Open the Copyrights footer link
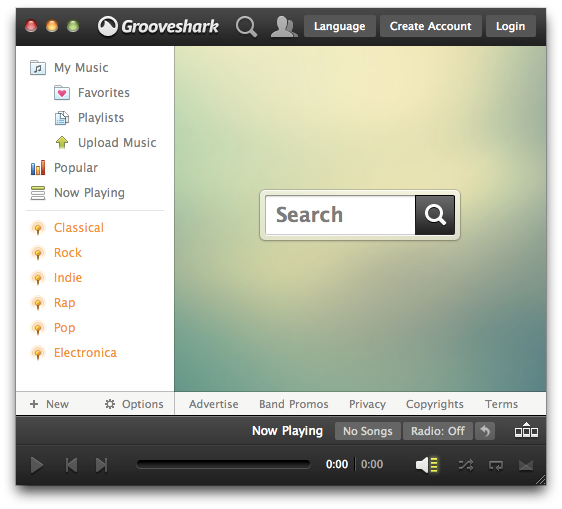The width and height of the screenshot is (562, 509). pos(435,404)
